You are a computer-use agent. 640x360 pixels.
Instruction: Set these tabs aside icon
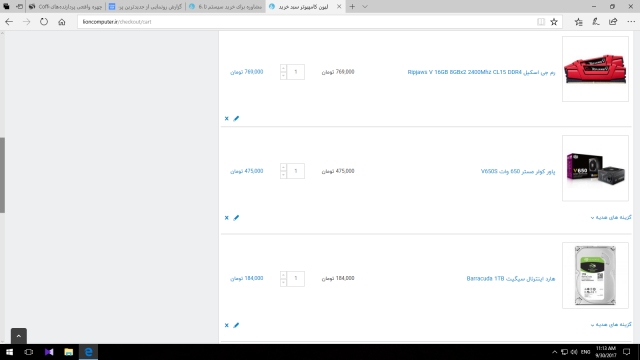tap(19, 7)
